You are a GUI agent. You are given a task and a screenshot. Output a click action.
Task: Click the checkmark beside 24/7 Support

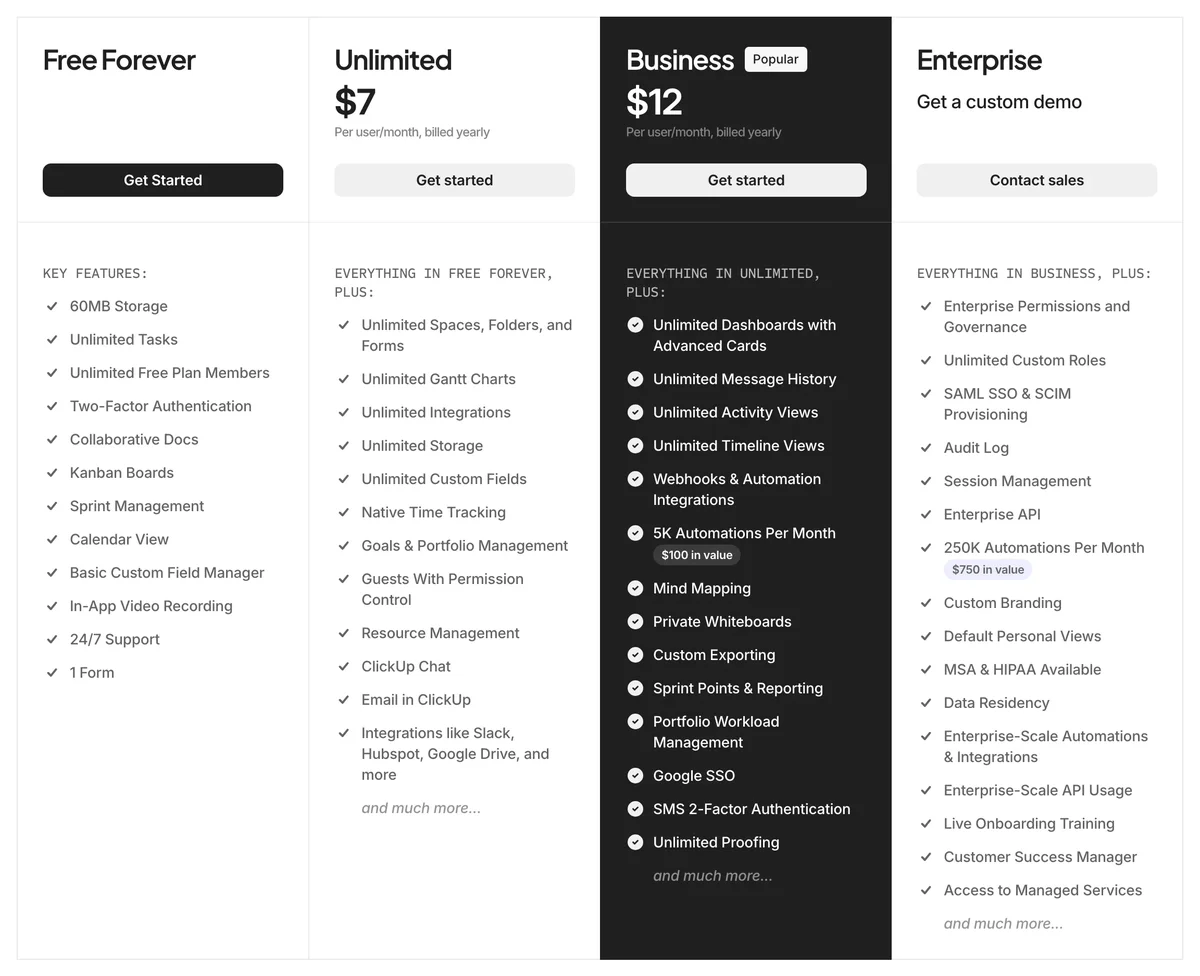click(x=52, y=639)
